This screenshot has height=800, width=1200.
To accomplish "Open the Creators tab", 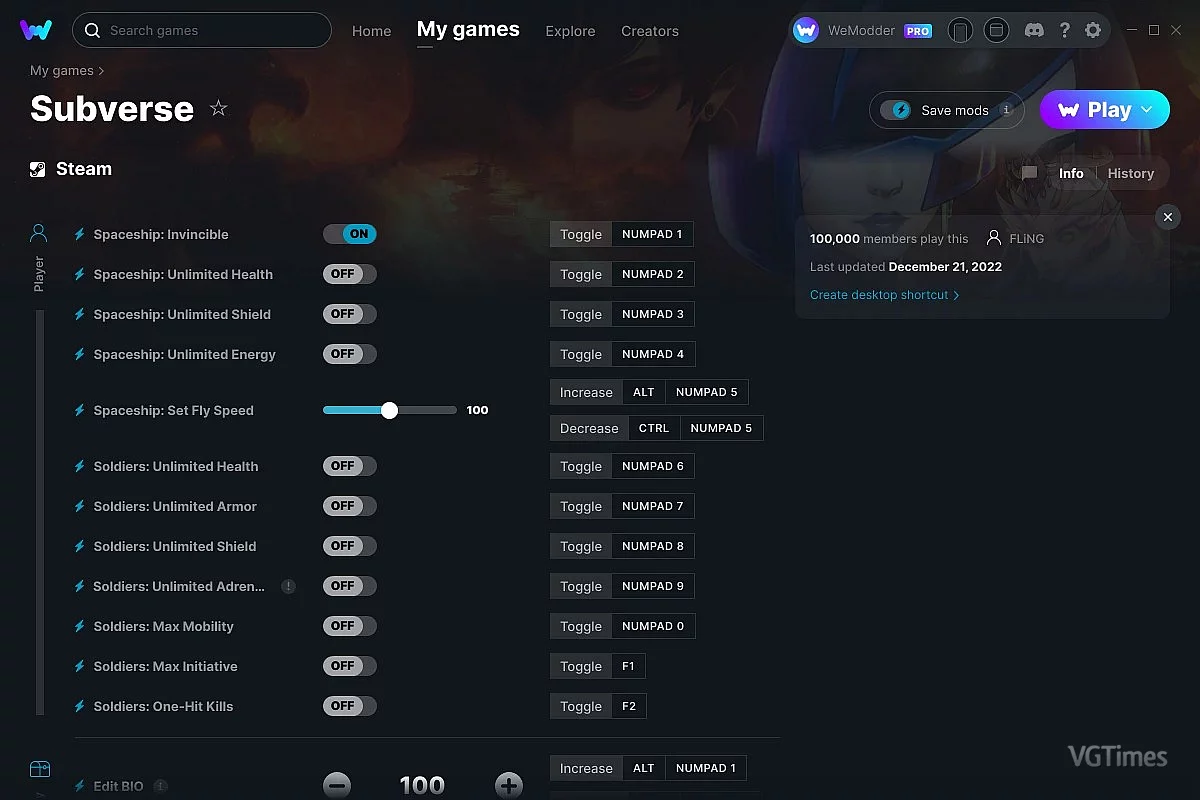I will (650, 31).
